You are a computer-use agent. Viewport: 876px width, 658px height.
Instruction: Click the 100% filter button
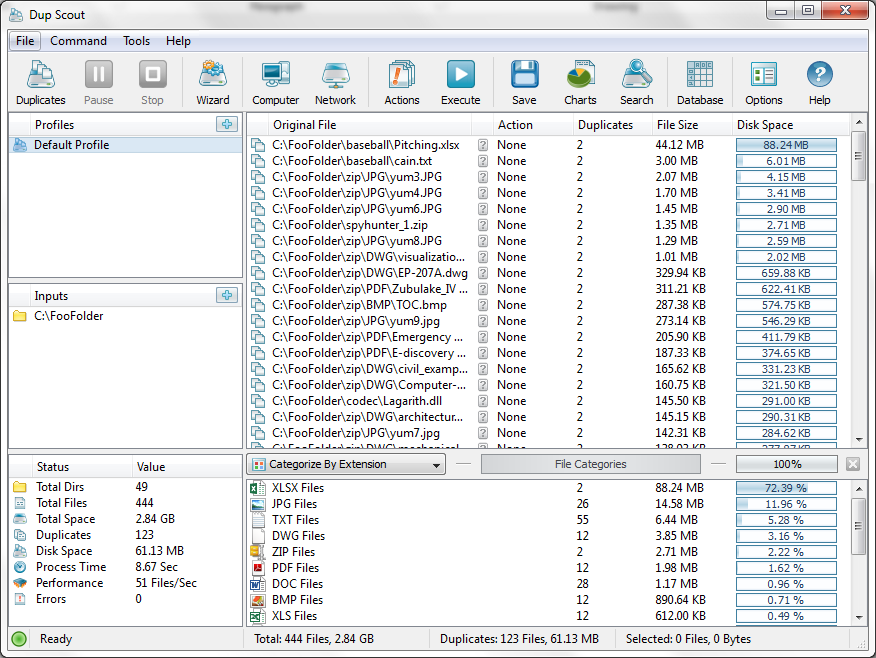click(x=787, y=464)
